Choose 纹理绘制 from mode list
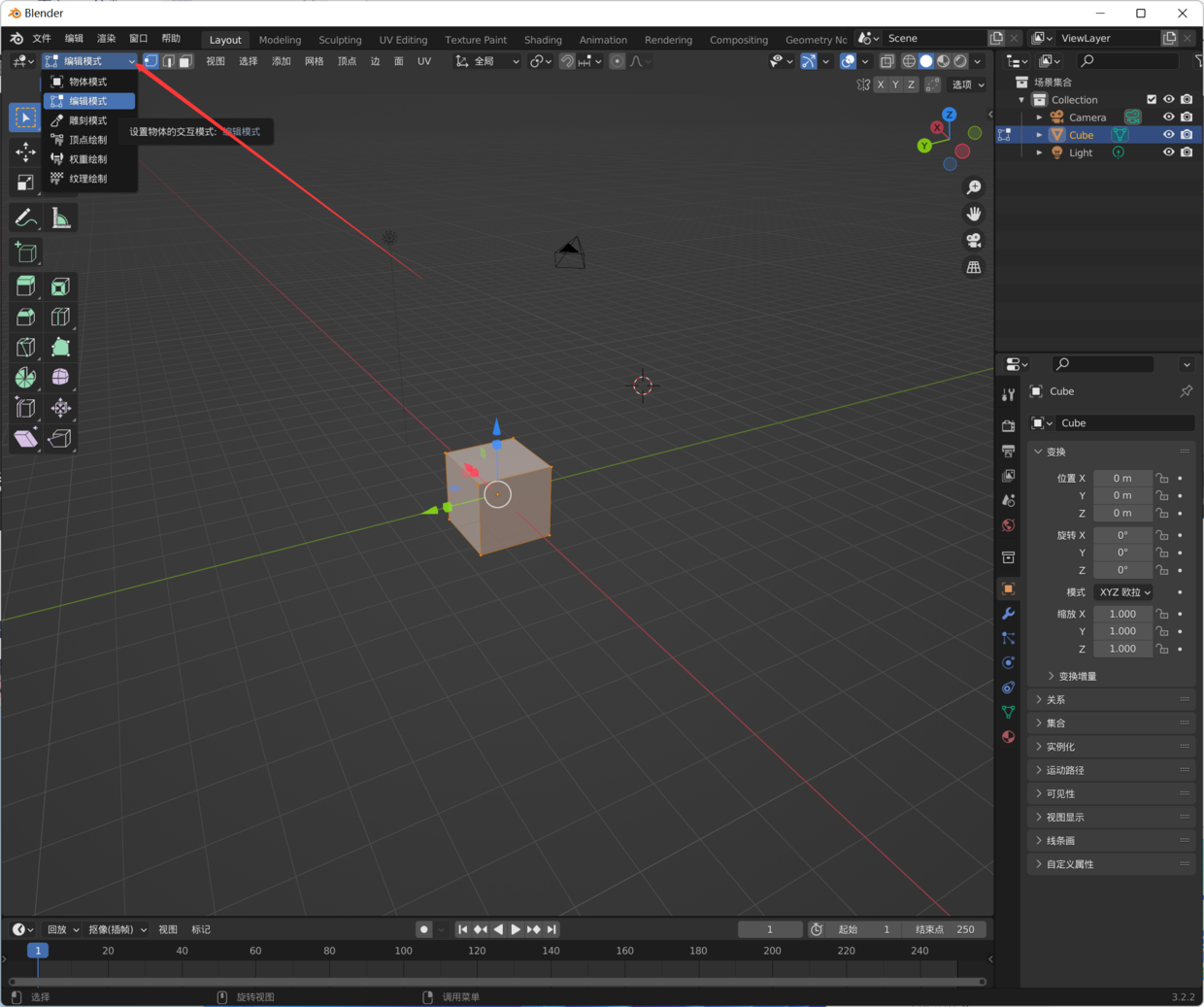Viewport: 1204px width, 1007px height. [x=89, y=179]
